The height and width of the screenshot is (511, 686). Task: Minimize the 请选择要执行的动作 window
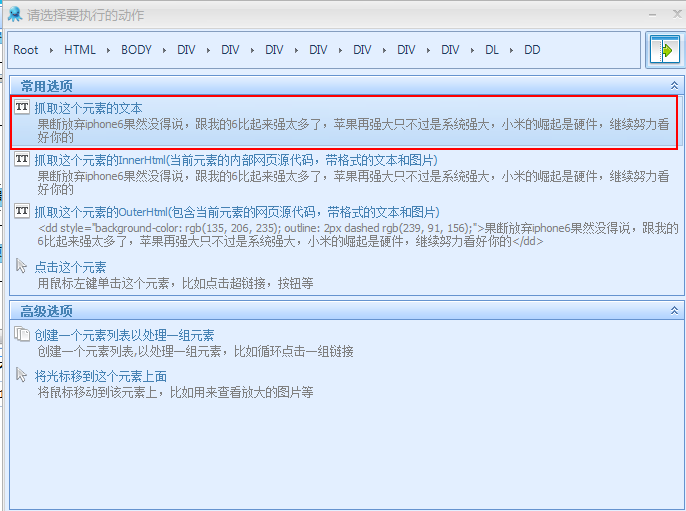653,15
